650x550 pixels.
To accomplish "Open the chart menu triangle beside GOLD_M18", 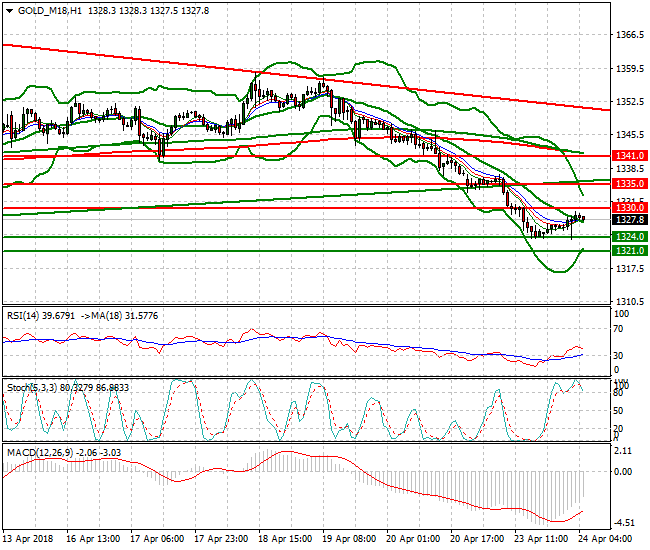I will (x=10, y=11).
